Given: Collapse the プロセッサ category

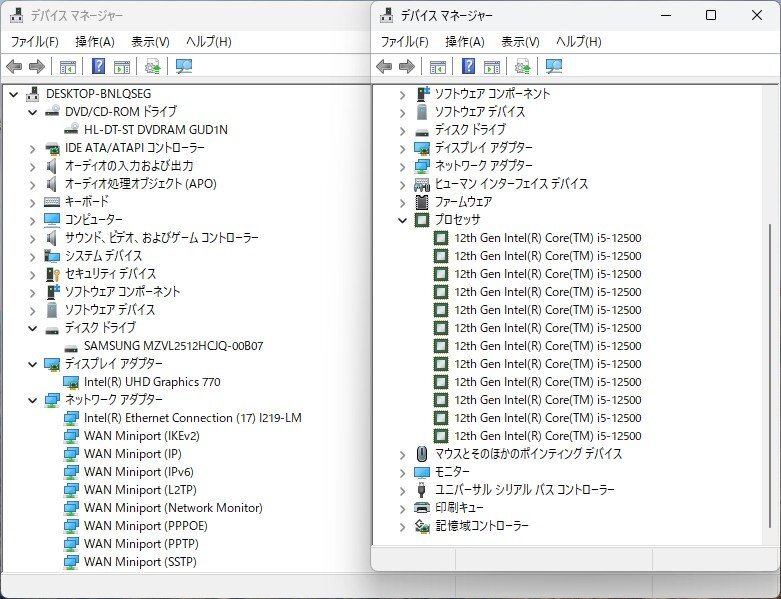Looking at the screenshot, I should coord(403,220).
